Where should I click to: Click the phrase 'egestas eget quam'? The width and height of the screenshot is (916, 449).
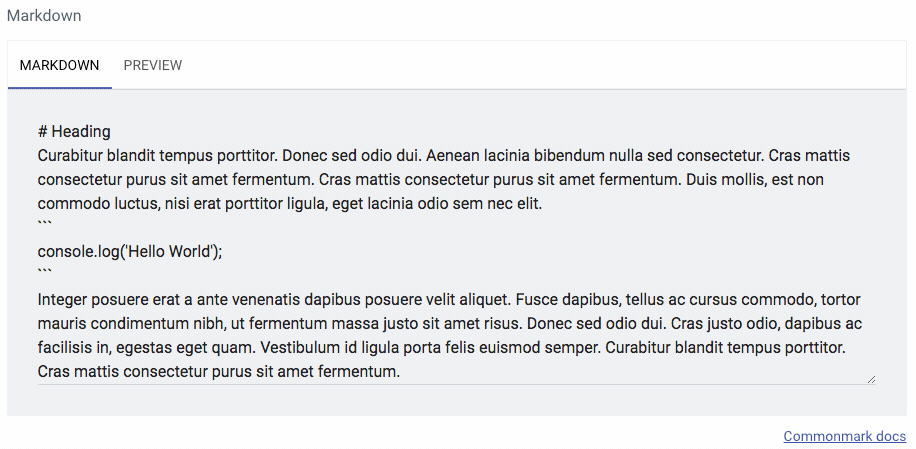point(171,348)
